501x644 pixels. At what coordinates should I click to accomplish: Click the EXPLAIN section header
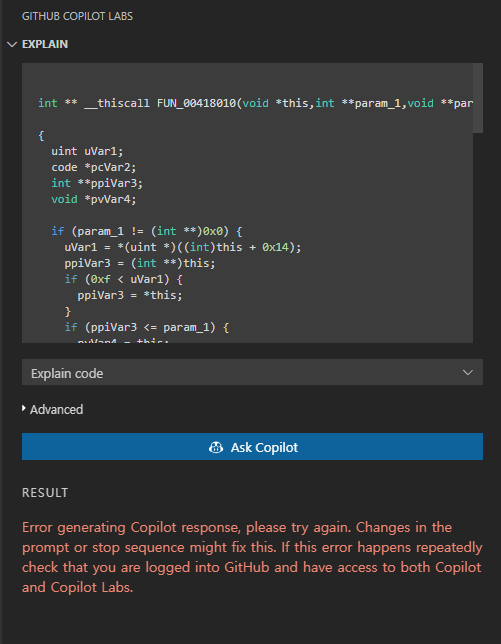[45, 44]
